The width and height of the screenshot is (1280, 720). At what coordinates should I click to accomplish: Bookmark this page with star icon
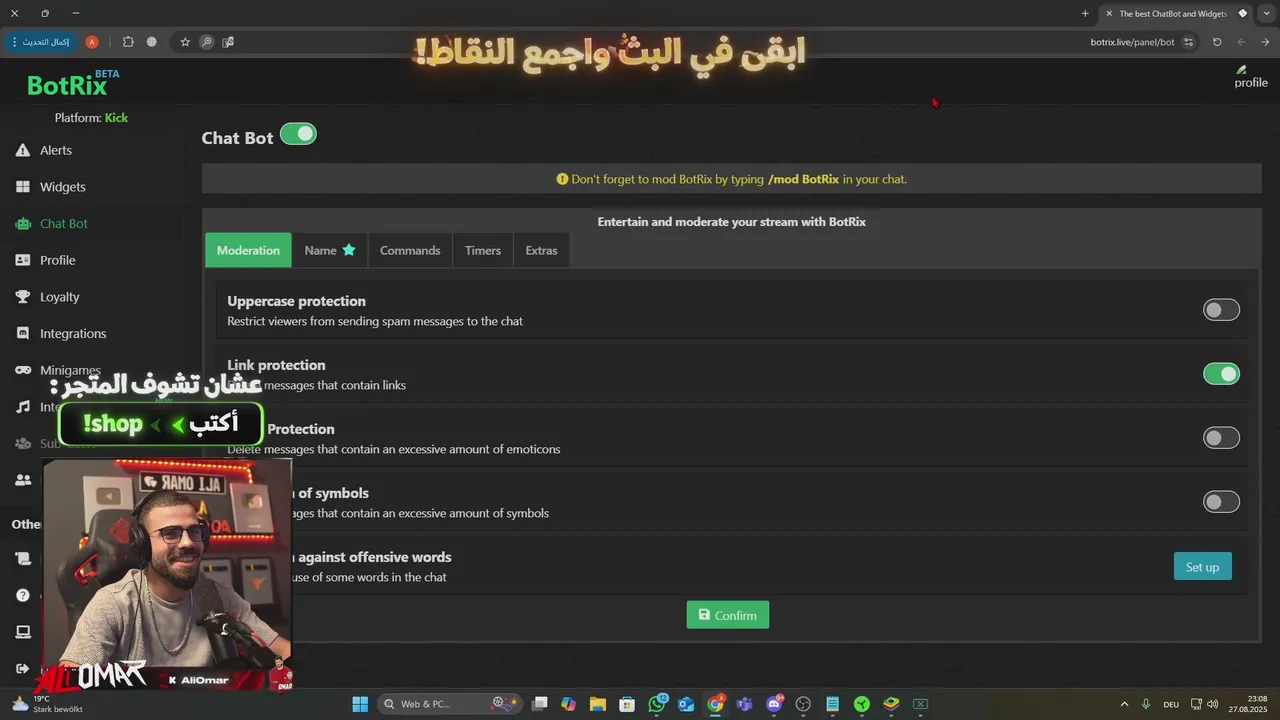click(x=185, y=42)
